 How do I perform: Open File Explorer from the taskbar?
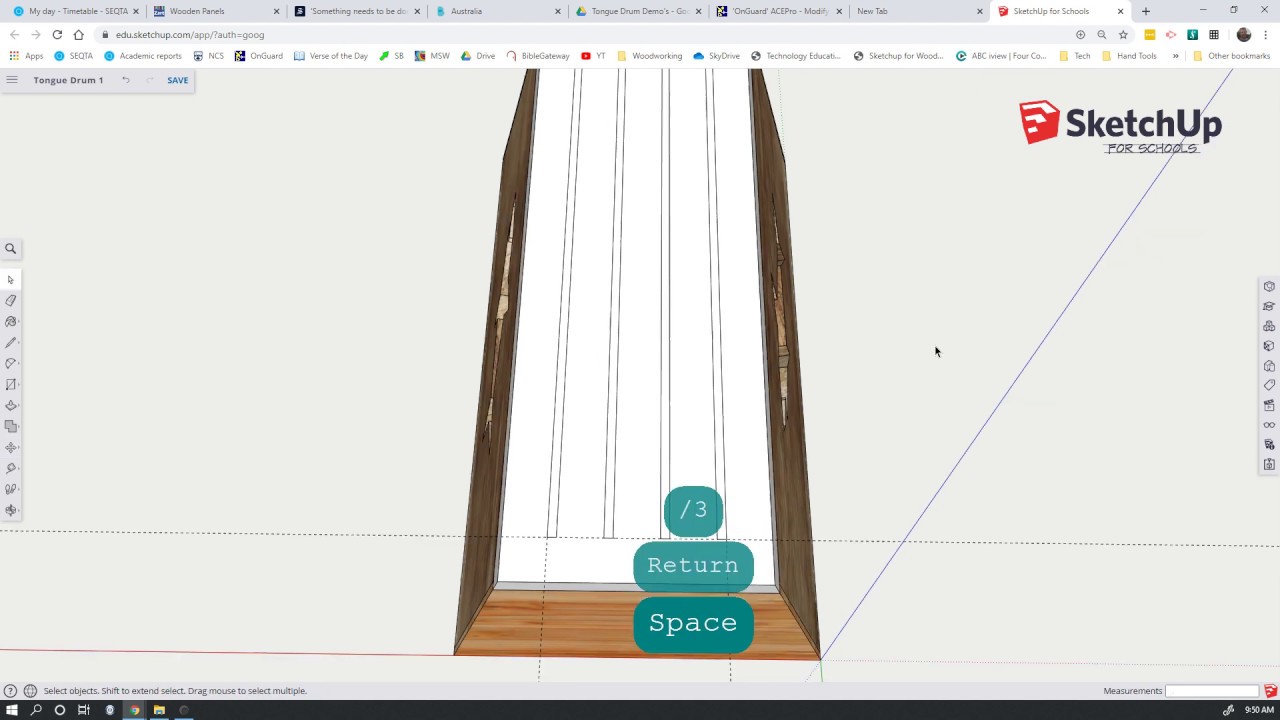pyautogui.click(x=159, y=710)
